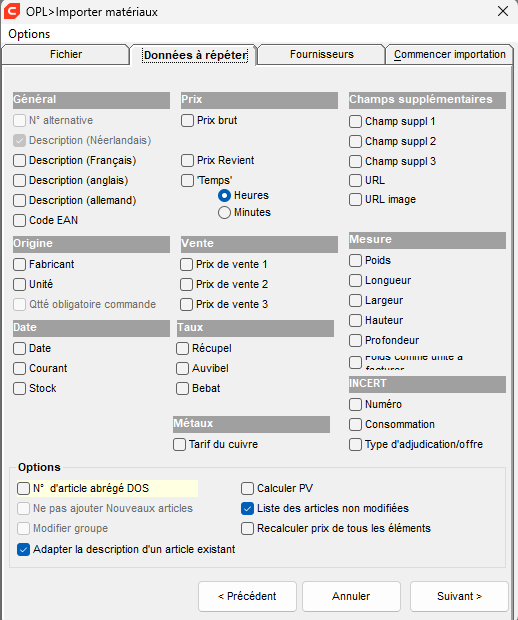This screenshot has height=620, width=518.
Task: Click the Annuler button
Action: pyautogui.click(x=351, y=596)
